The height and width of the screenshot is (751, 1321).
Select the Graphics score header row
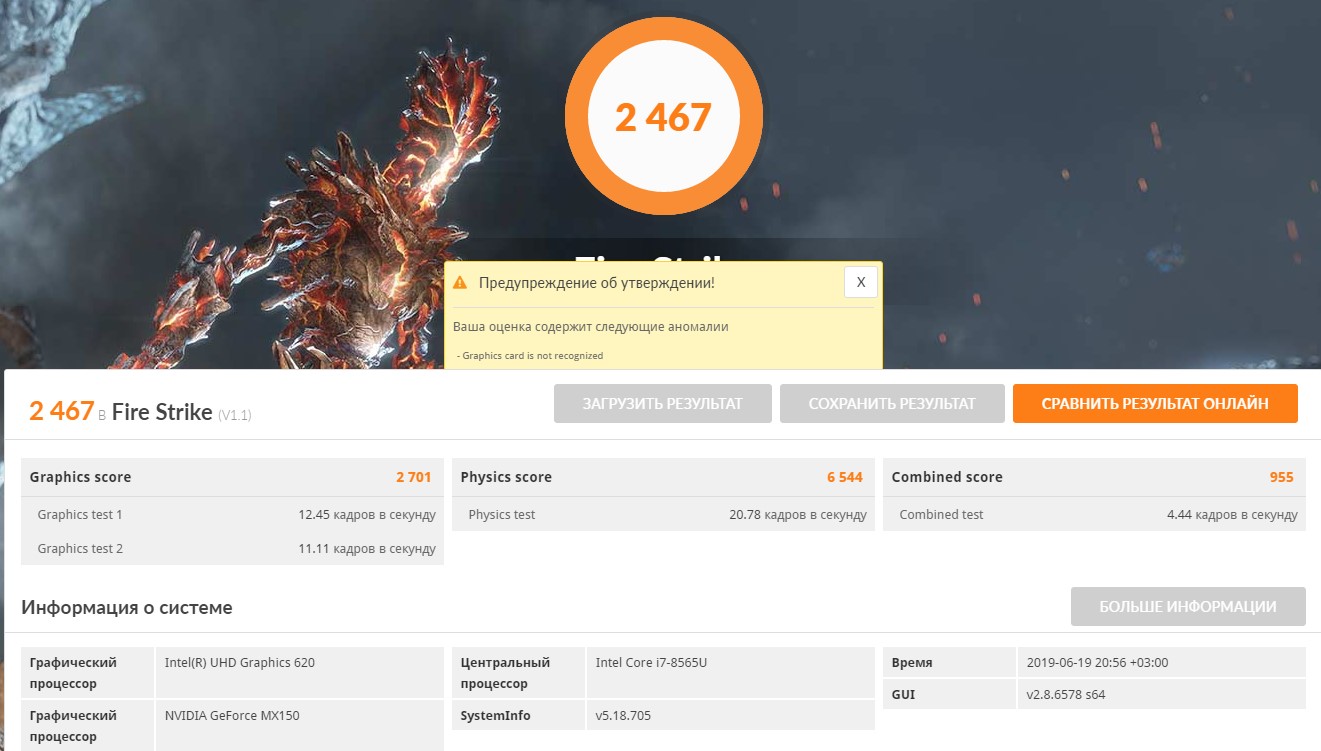[x=231, y=477]
